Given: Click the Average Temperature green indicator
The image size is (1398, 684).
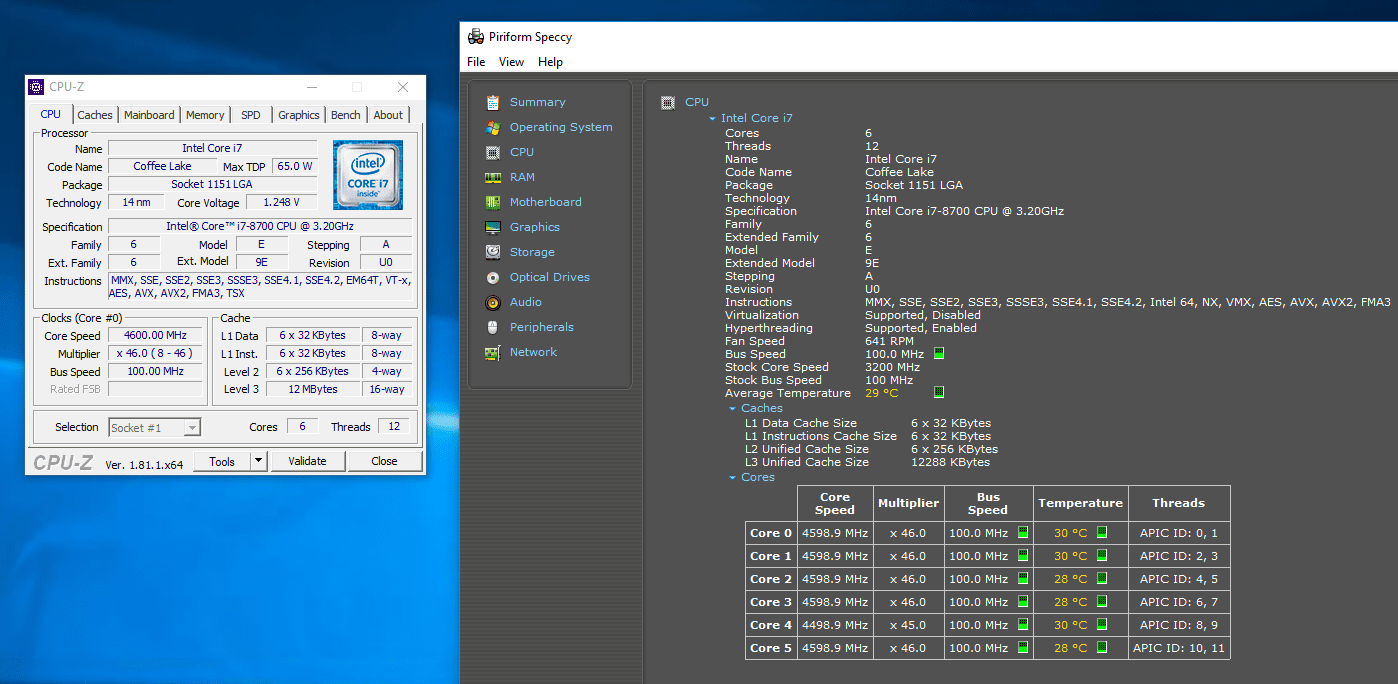Looking at the screenshot, I should click(938, 393).
